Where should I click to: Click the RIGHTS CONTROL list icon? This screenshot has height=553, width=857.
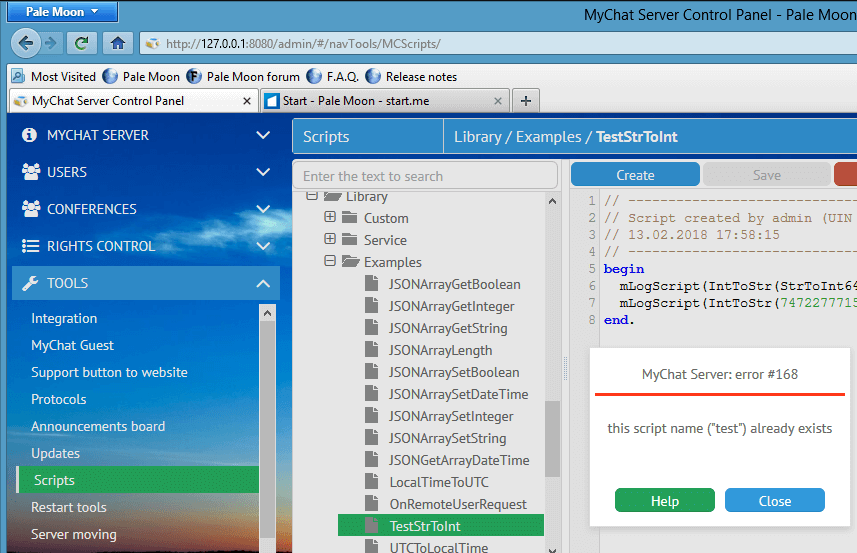[x=30, y=246]
